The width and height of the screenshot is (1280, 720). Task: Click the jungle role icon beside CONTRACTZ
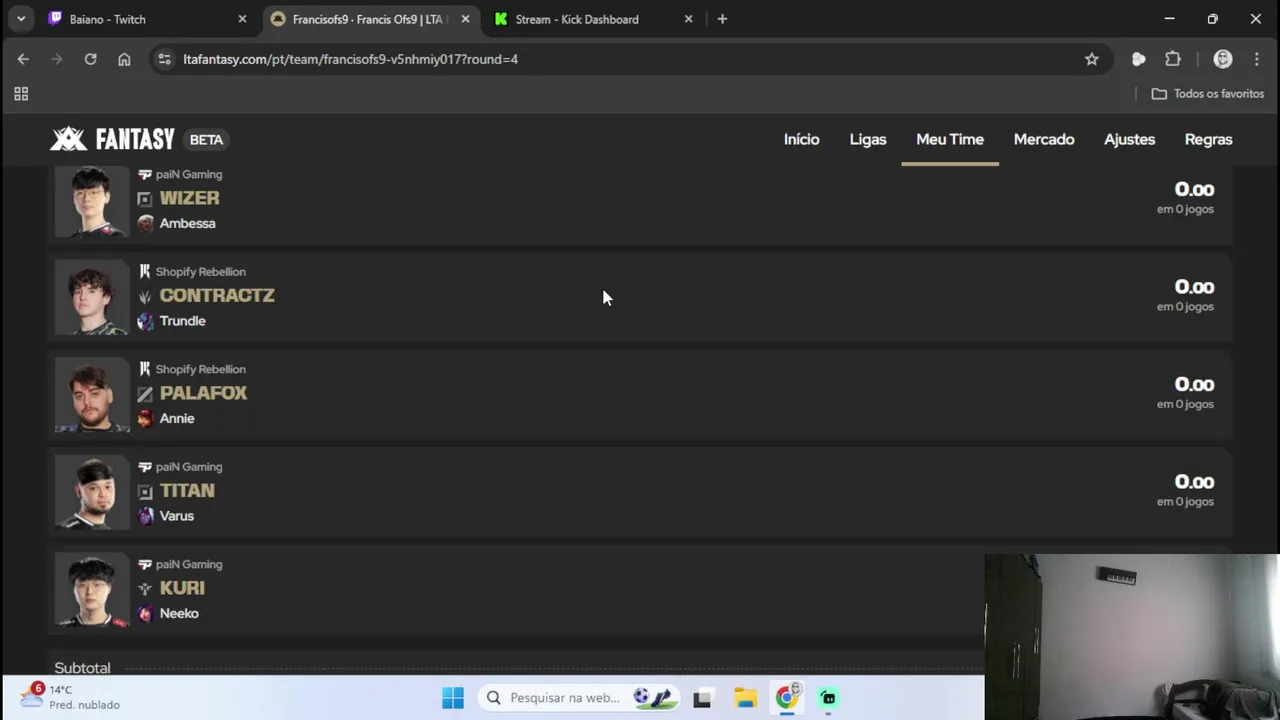(x=145, y=296)
